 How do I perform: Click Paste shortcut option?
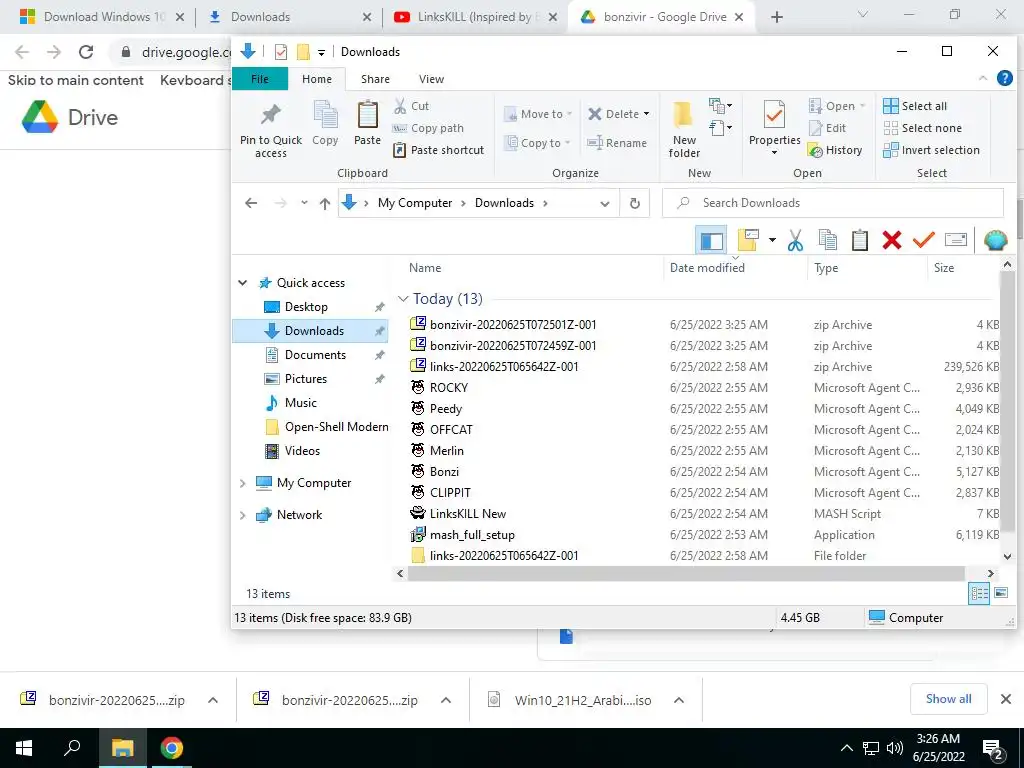(438, 150)
